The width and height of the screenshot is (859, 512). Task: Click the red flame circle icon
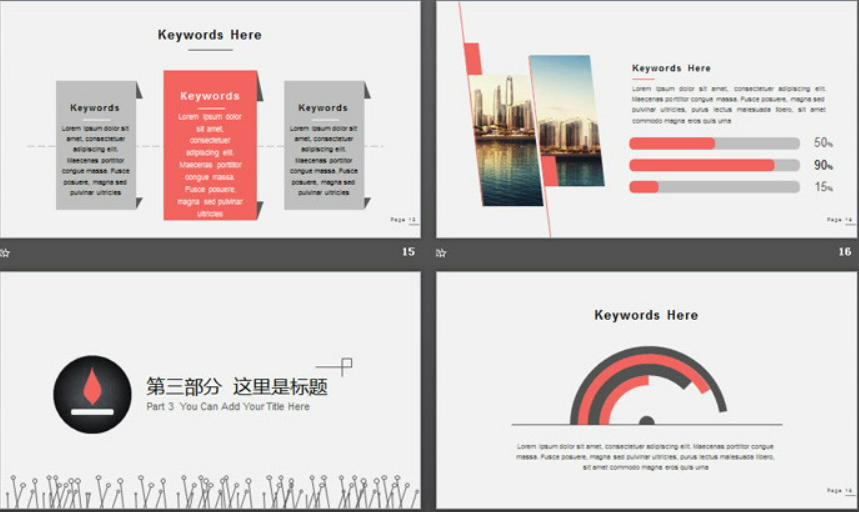point(92,394)
